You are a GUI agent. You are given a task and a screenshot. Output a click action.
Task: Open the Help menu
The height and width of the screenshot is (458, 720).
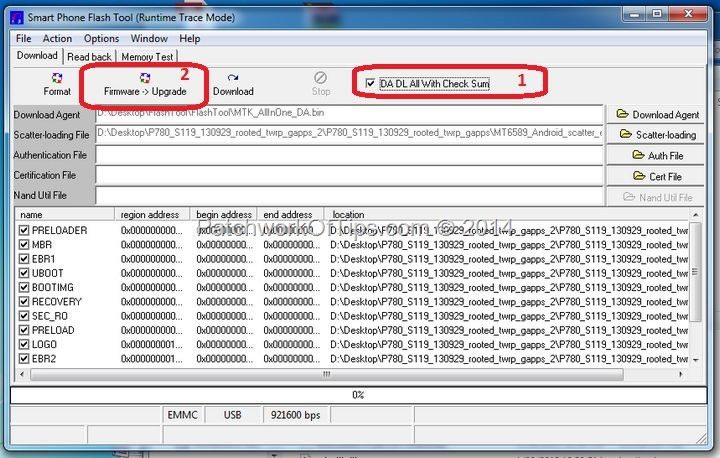click(x=190, y=39)
